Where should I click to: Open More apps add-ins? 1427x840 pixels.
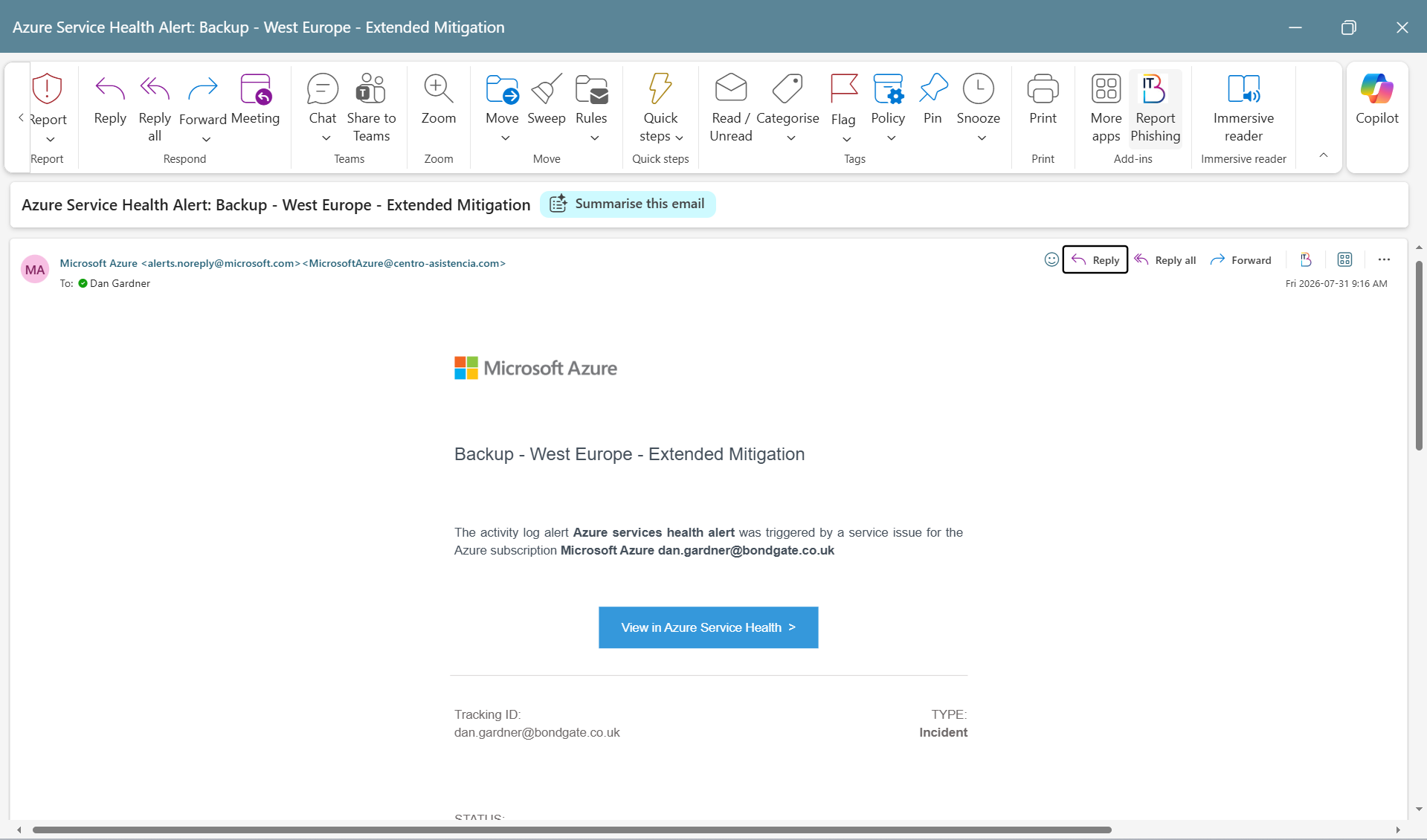tap(1106, 108)
